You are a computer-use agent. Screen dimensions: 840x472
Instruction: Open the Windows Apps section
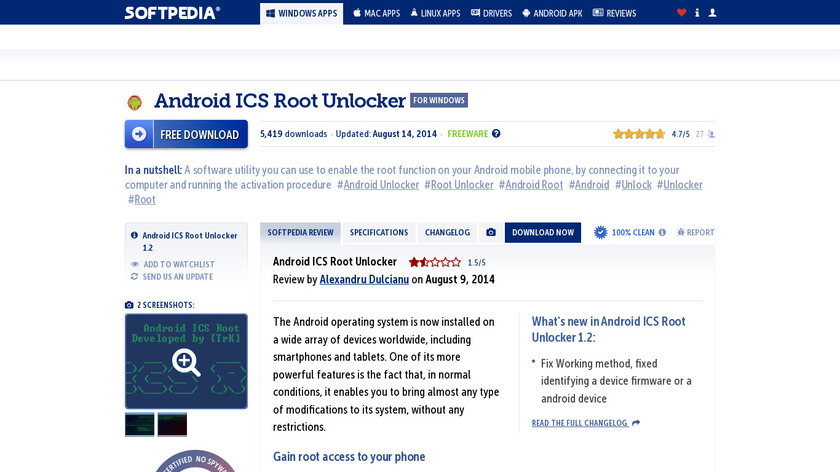coord(302,13)
